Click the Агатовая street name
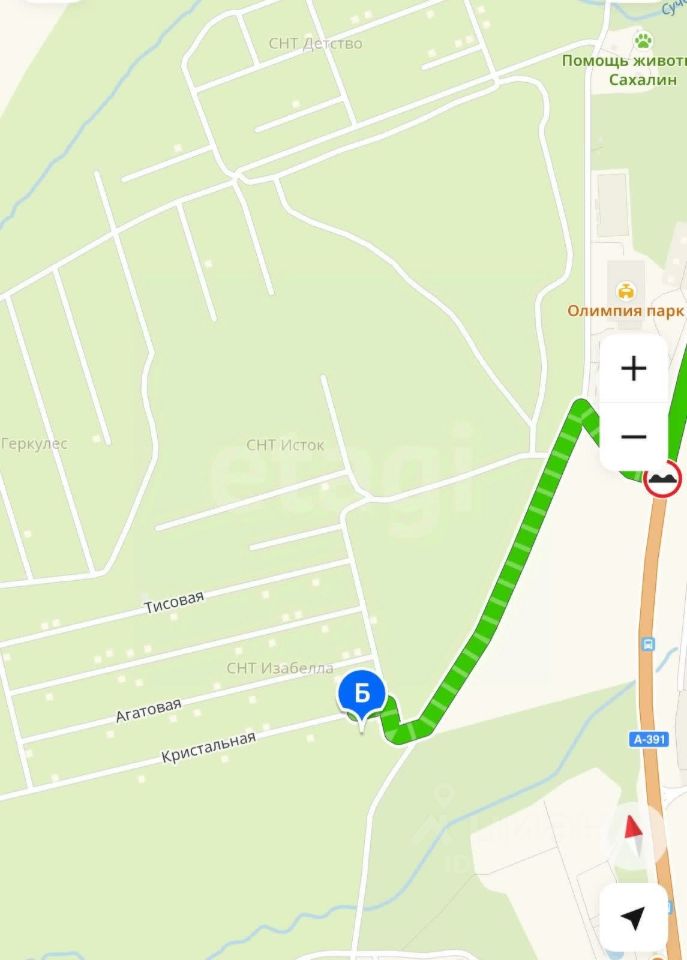 [149, 710]
